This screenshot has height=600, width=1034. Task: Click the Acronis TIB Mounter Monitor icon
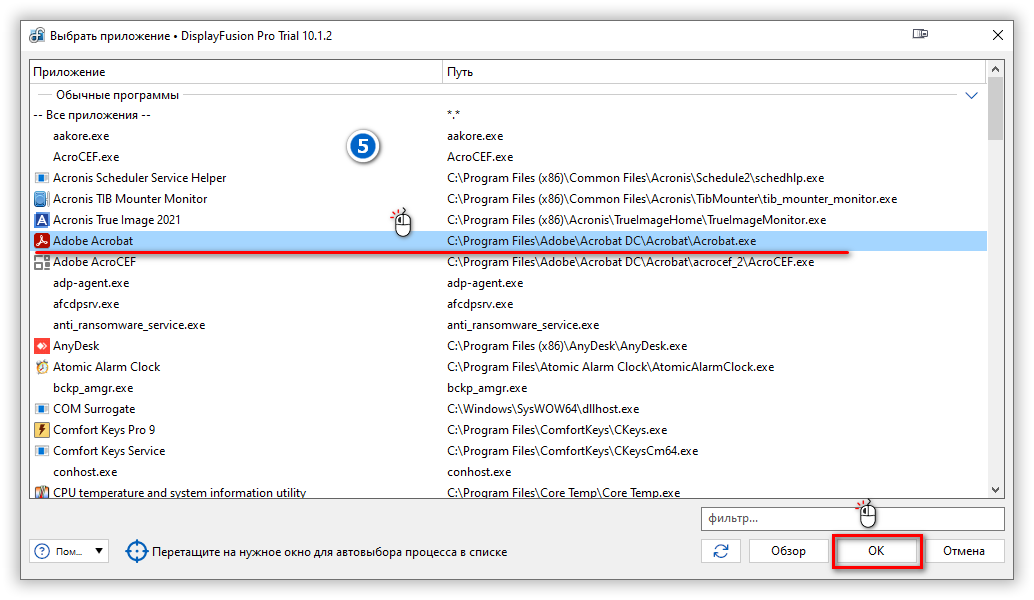pos(42,199)
